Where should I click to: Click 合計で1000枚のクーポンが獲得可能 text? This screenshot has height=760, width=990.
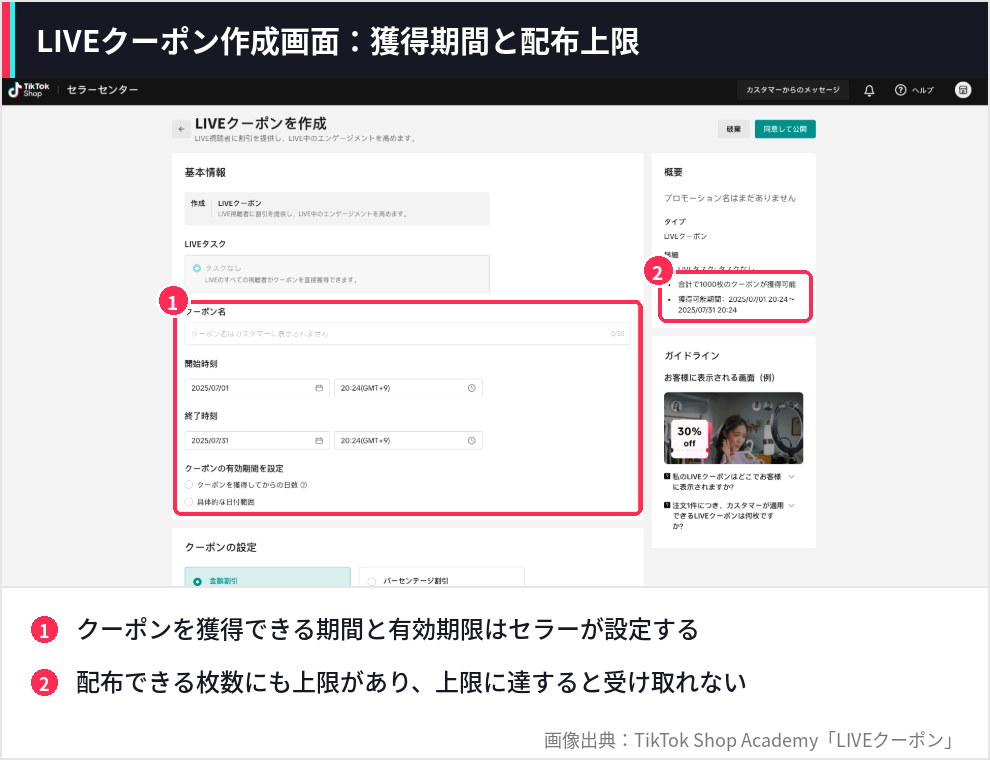coord(736,284)
